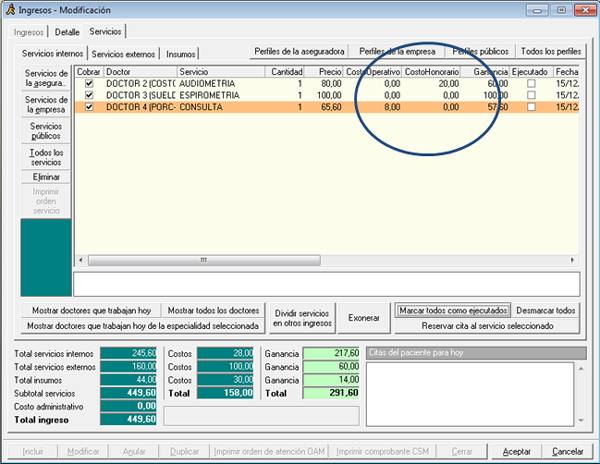Click the window icon in title bar

(12, 10)
